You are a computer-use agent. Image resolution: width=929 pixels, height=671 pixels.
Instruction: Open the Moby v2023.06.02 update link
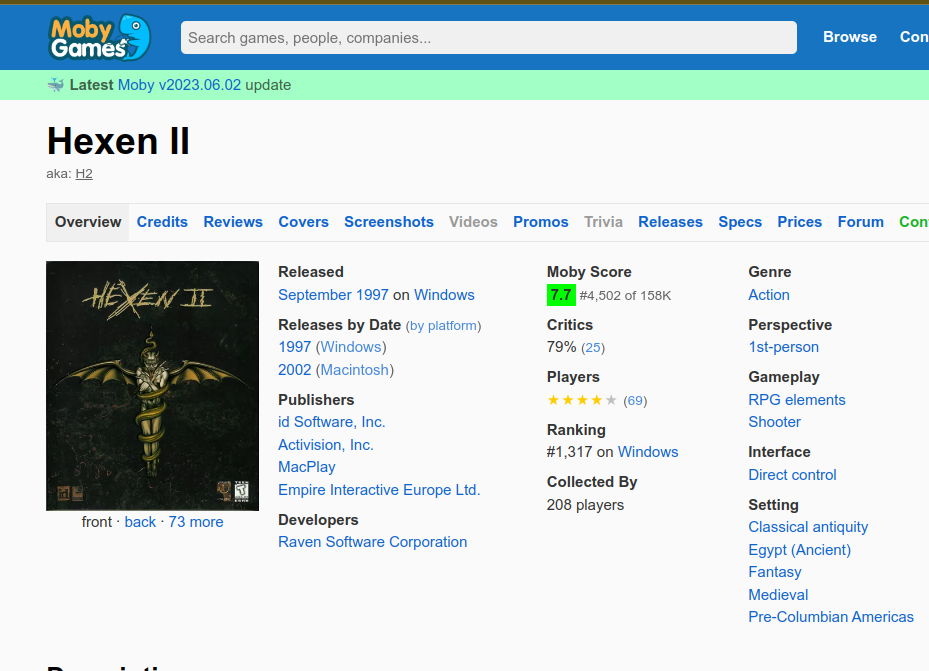[179, 85]
